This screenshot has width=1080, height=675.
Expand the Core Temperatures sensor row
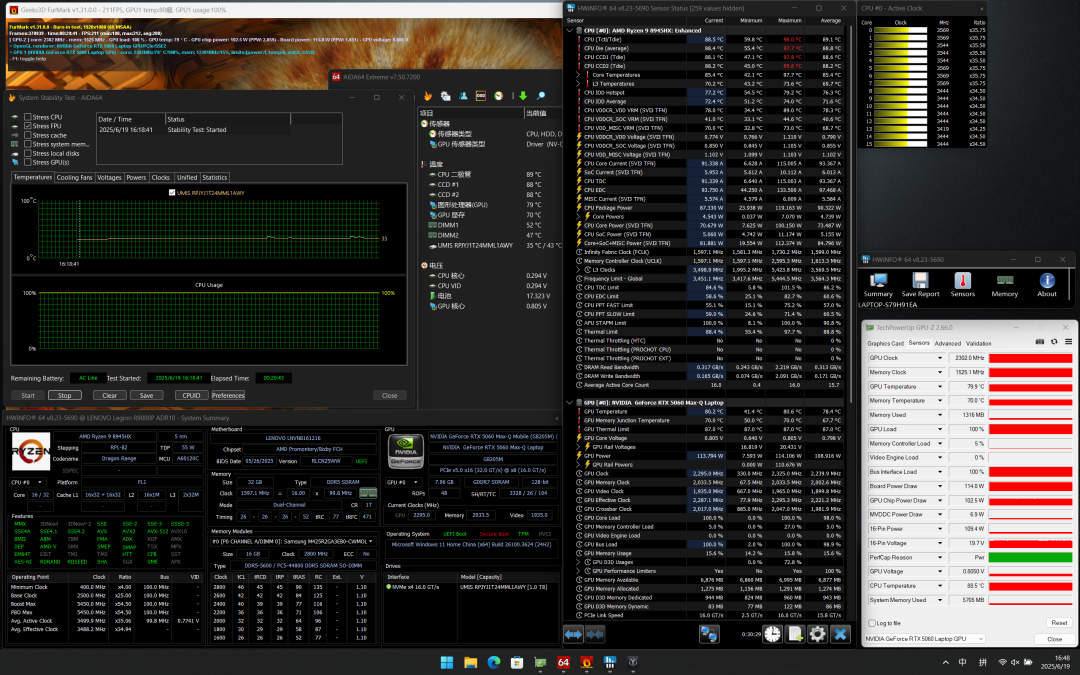[579, 75]
